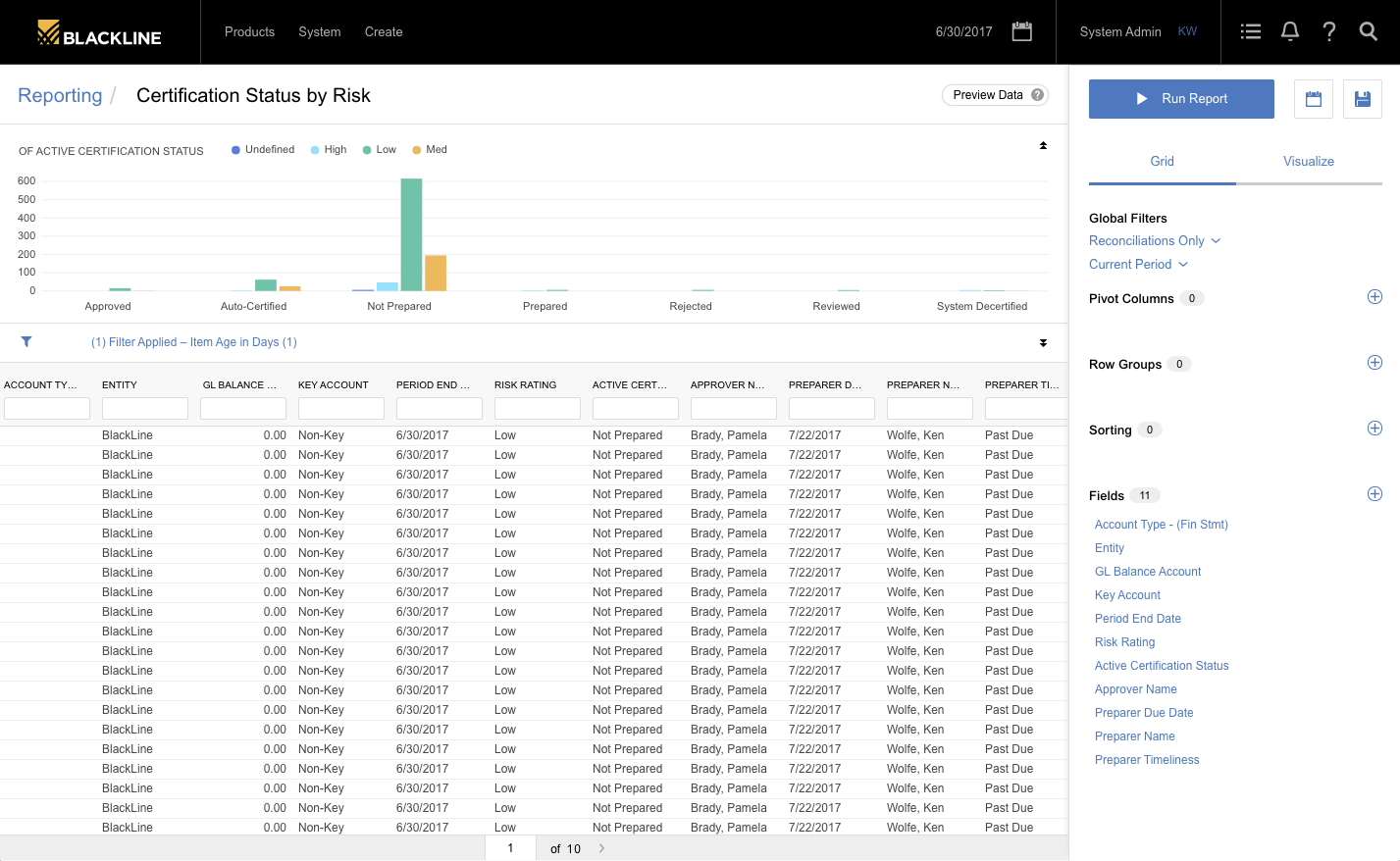Sort by the Risk Rating column header
The image size is (1400, 861).
click(x=525, y=385)
